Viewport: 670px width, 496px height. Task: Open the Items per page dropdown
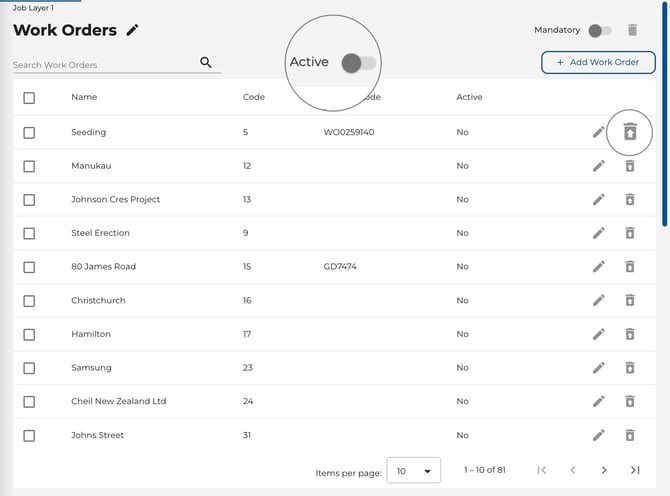(x=413, y=471)
